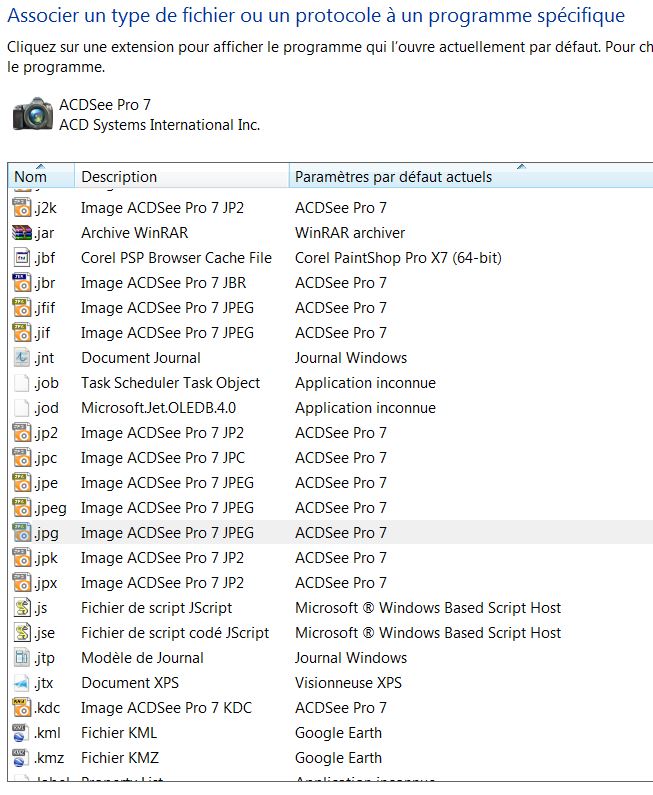Select the .jpg extension name
This screenshot has width=653, height=795.
click(46, 533)
